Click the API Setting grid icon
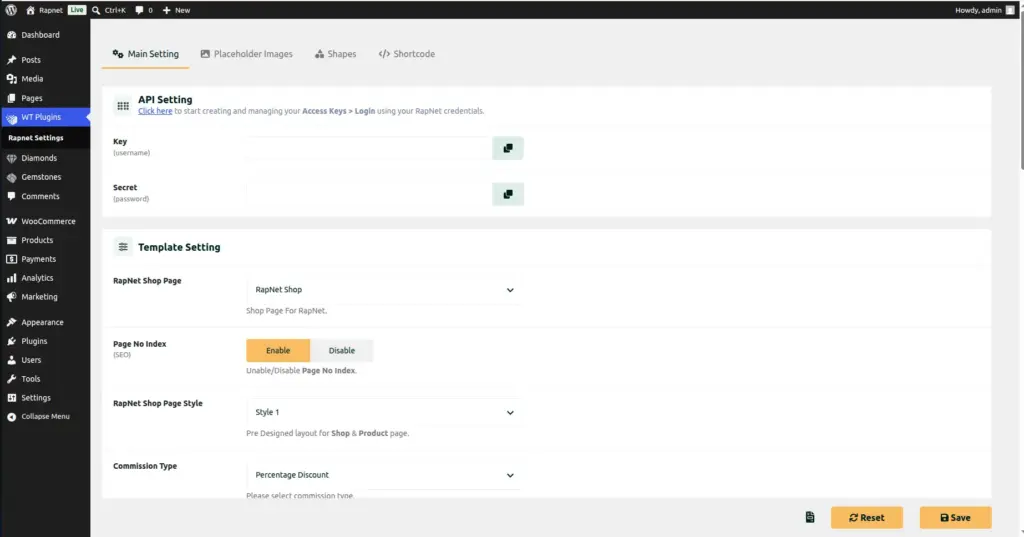The image size is (1024, 537). point(123,105)
